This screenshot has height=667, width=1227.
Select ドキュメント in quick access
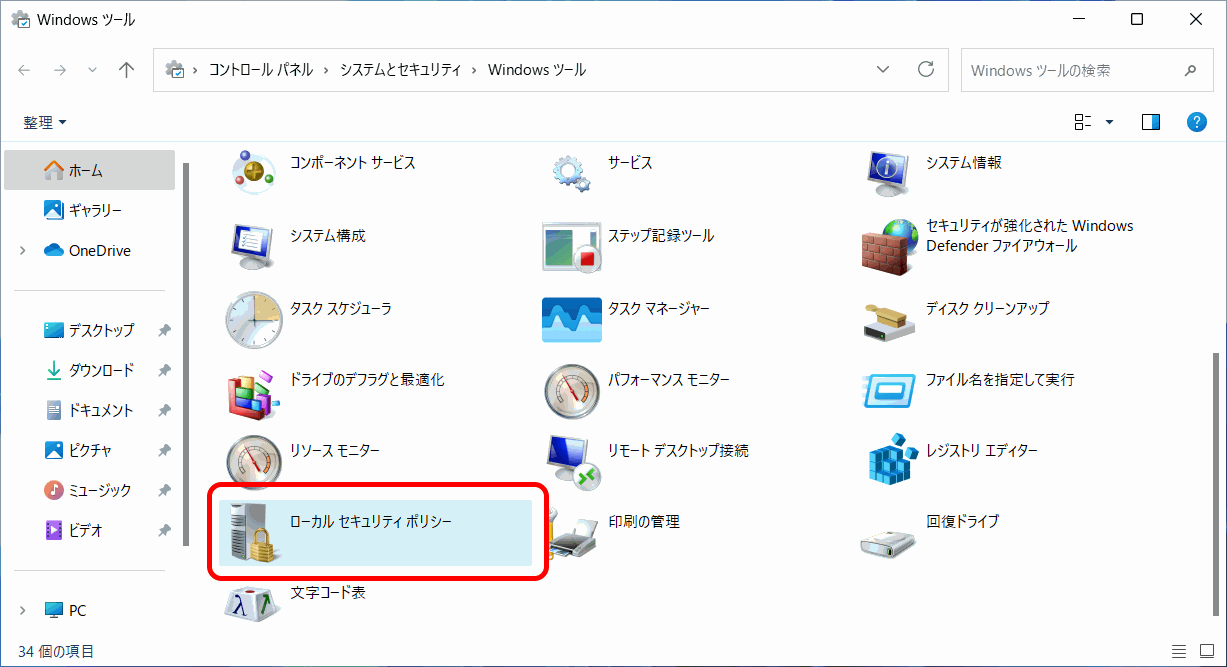(90, 410)
